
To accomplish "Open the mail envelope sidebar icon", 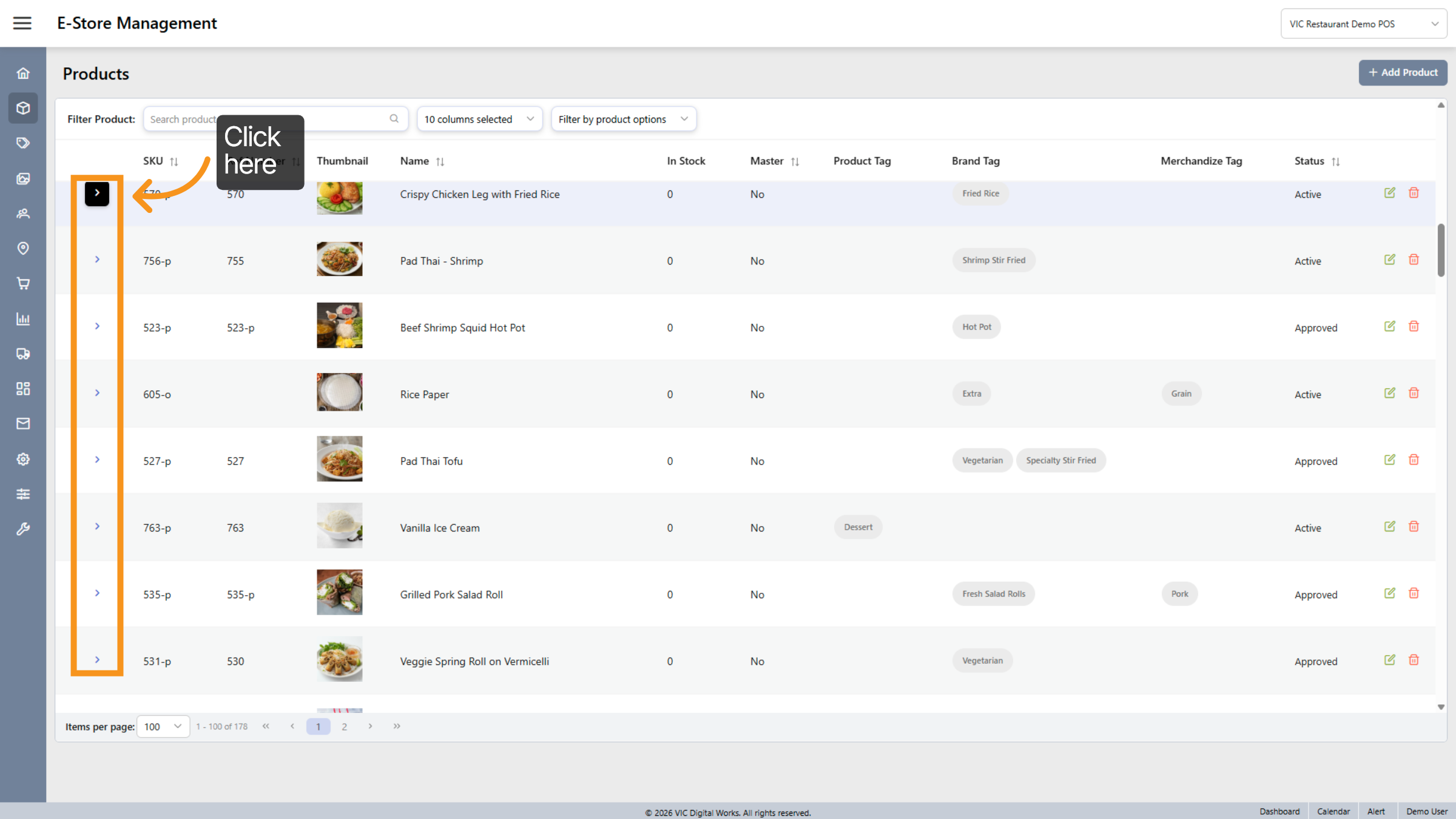I will (x=23, y=423).
